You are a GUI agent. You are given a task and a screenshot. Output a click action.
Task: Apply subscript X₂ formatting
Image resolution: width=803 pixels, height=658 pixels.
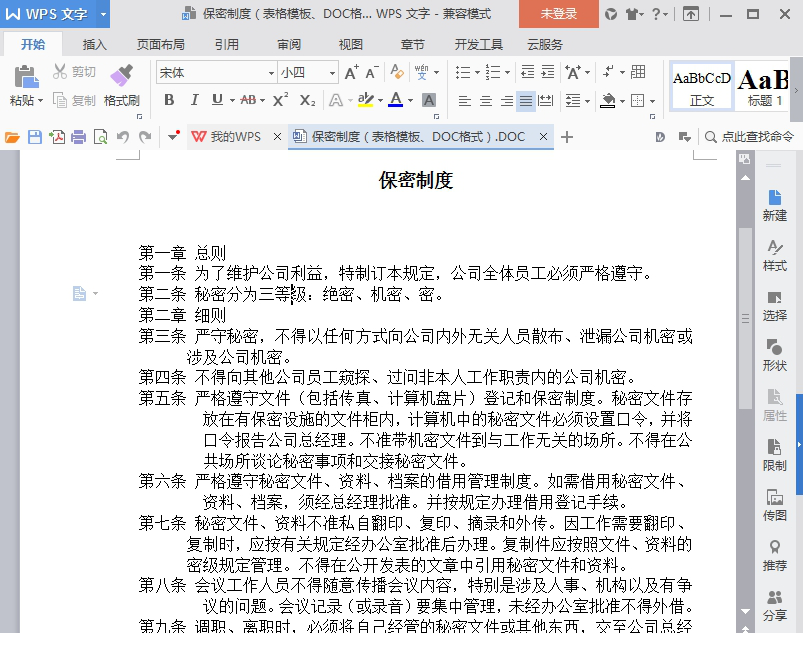[307, 100]
